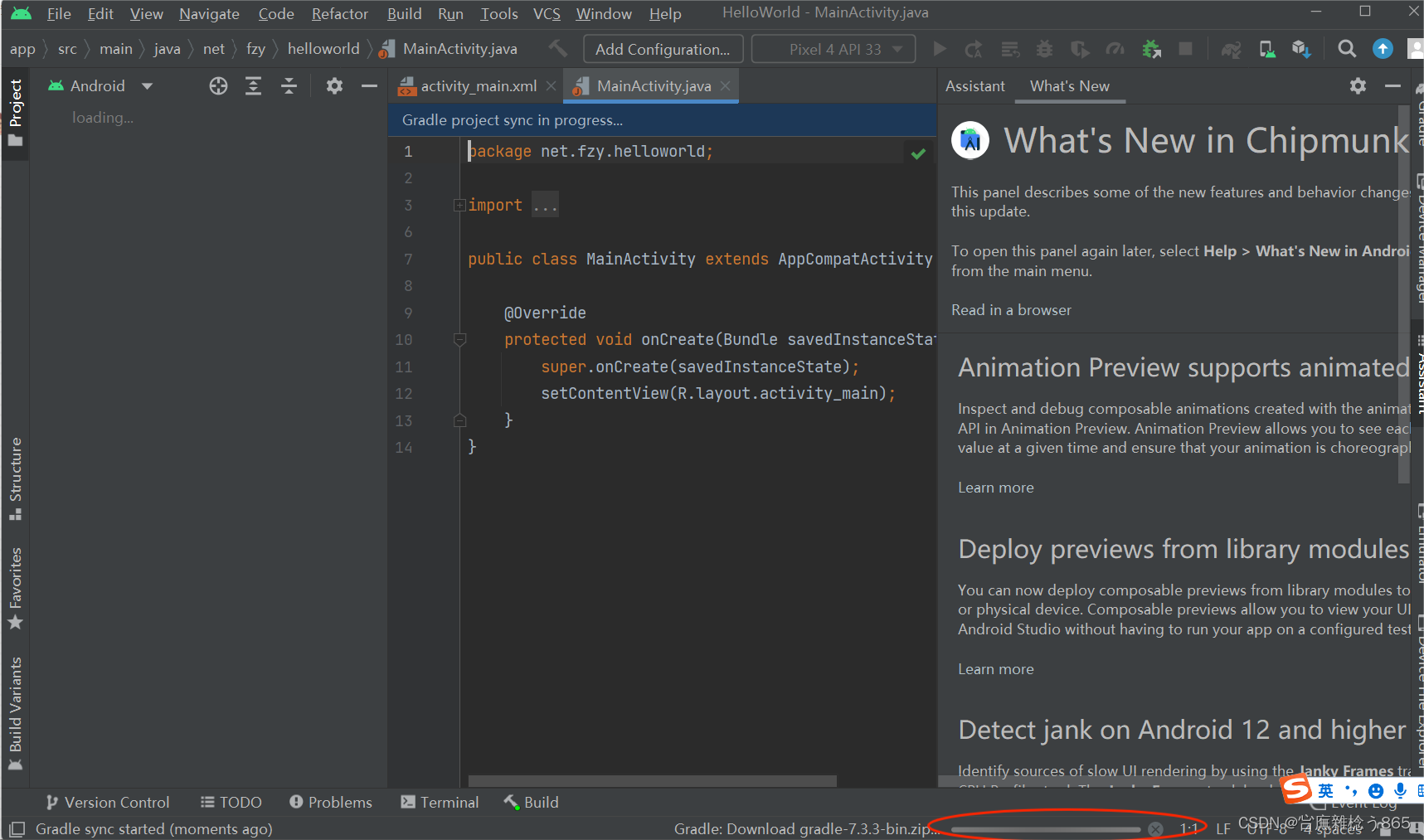1424x840 pixels.
Task: Expand the folded import block
Action: point(459,205)
